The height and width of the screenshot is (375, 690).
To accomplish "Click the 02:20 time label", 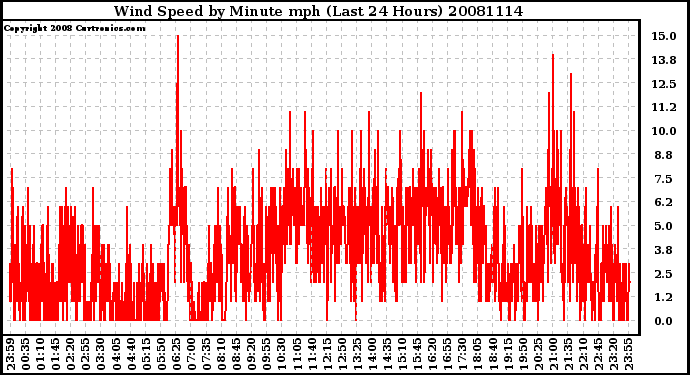I will pos(71,354).
